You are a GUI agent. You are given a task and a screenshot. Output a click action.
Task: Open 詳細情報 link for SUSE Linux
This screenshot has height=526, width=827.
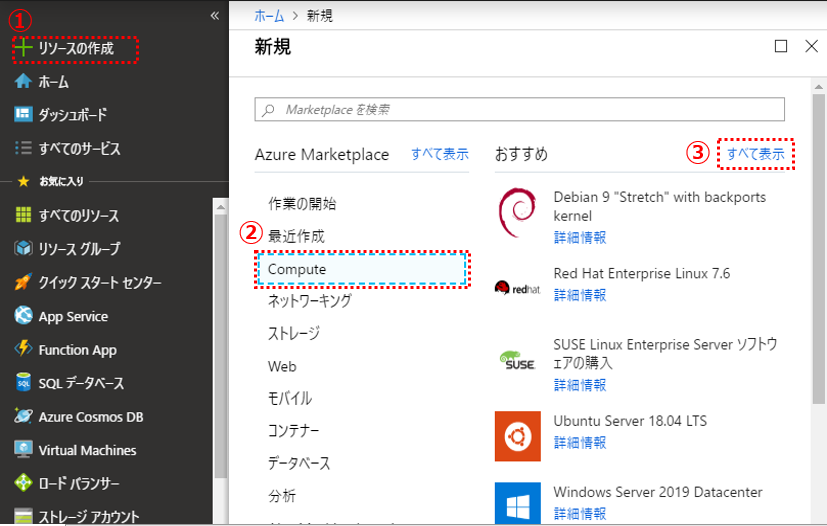[580, 385]
